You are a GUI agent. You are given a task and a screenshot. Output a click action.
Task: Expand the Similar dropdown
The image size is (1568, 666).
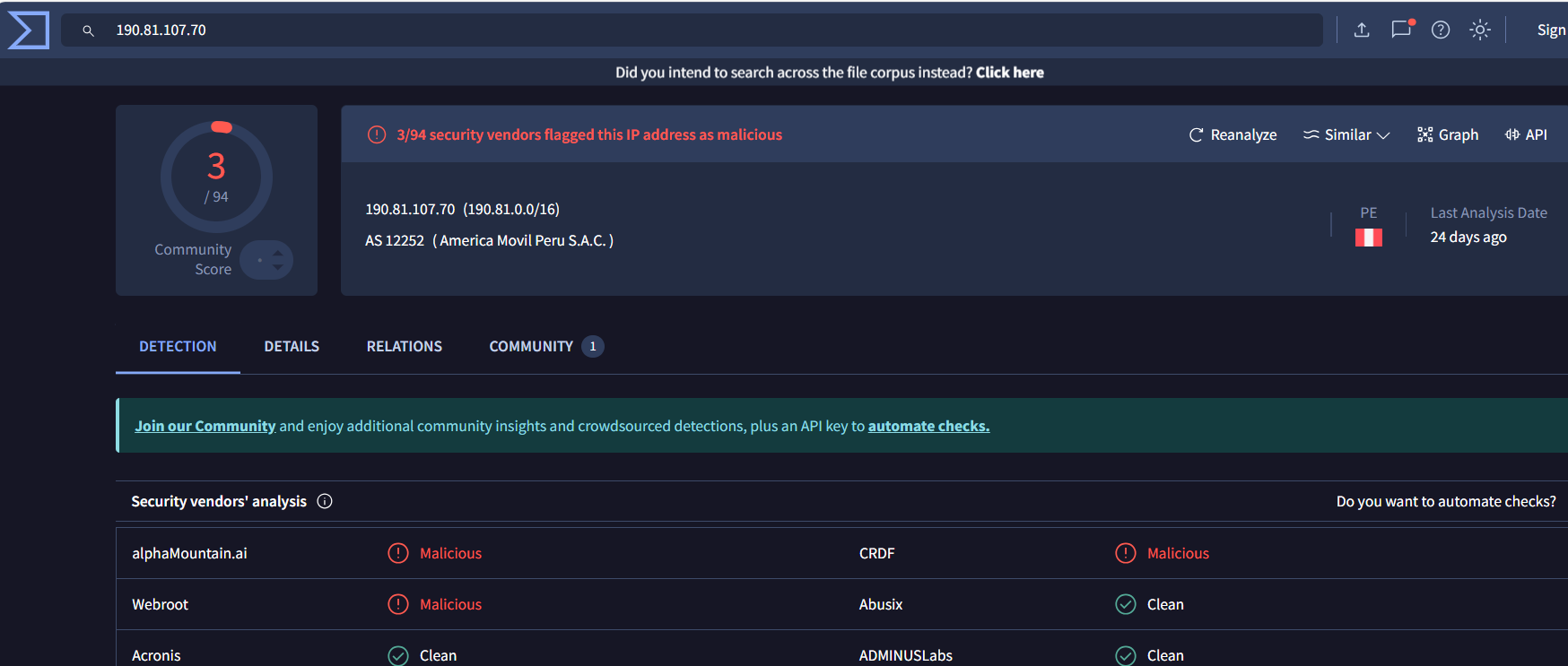[1346, 134]
